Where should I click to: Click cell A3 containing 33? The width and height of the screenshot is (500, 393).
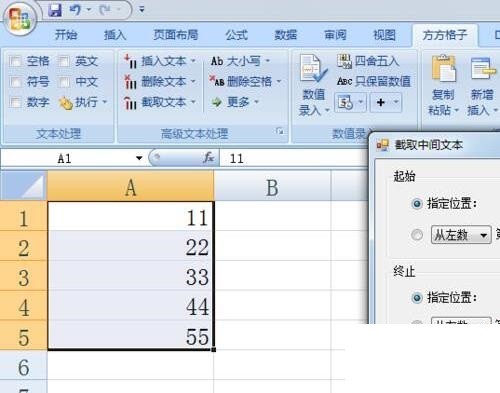[x=131, y=276]
